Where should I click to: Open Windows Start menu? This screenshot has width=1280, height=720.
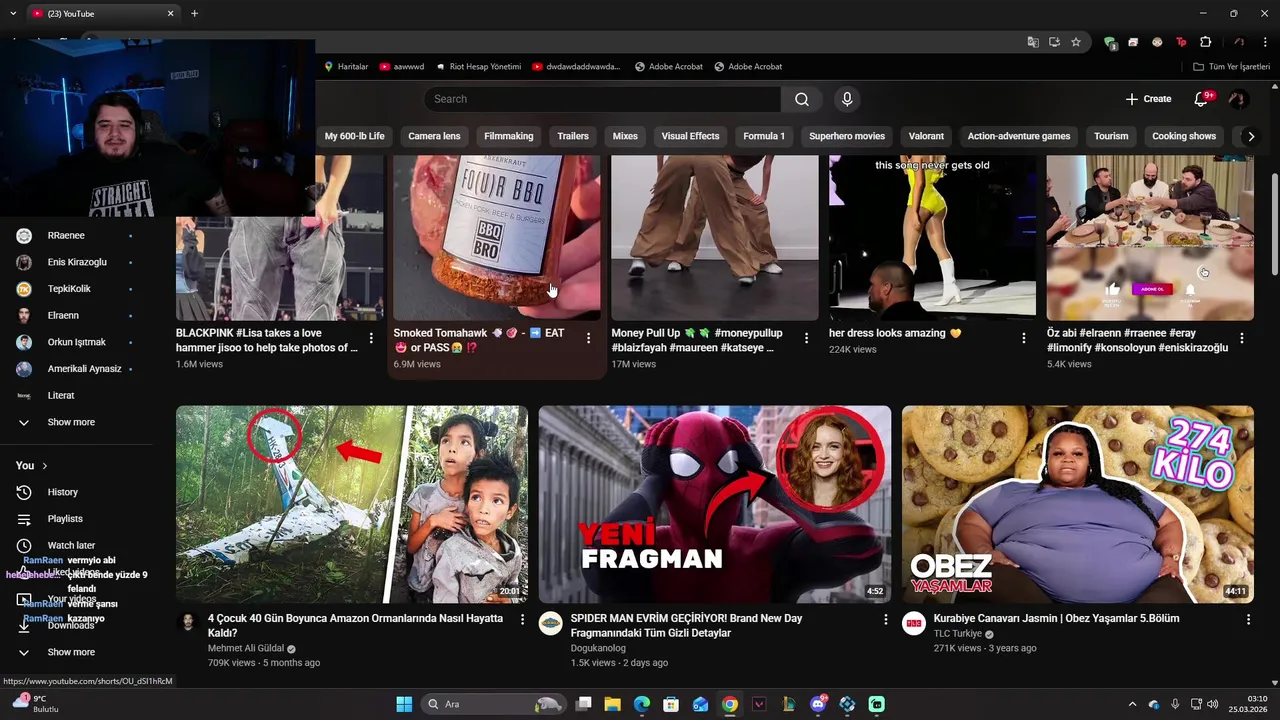coord(404,704)
